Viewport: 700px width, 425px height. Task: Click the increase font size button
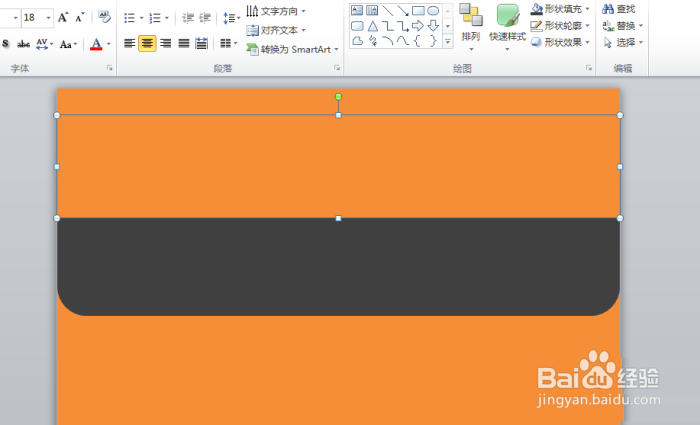pos(62,17)
